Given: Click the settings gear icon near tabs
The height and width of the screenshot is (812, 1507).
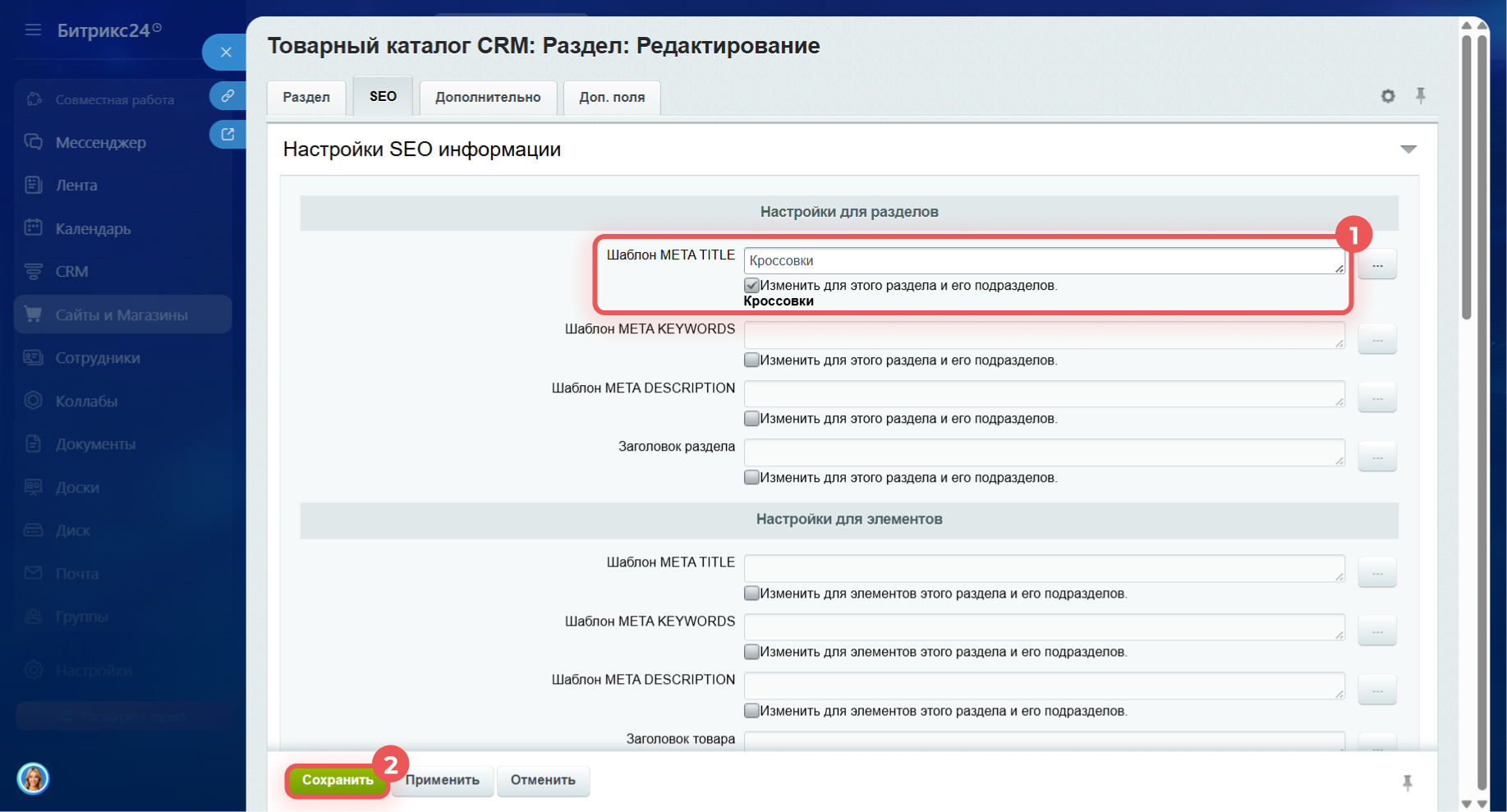Looking at the screenshot, I should pos(1387,96).
